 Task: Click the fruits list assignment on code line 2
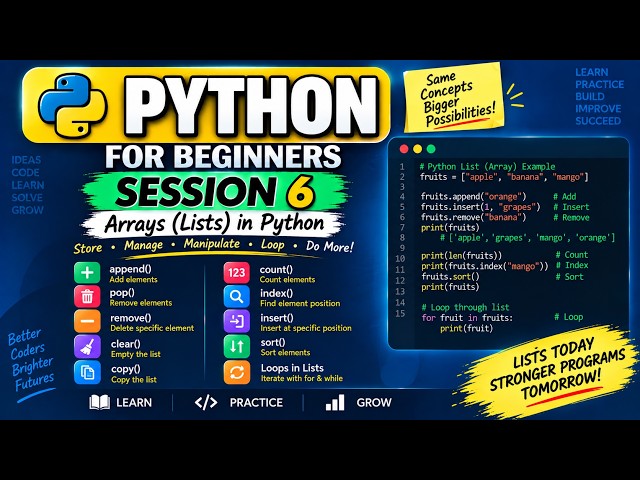tap(504, 177)
